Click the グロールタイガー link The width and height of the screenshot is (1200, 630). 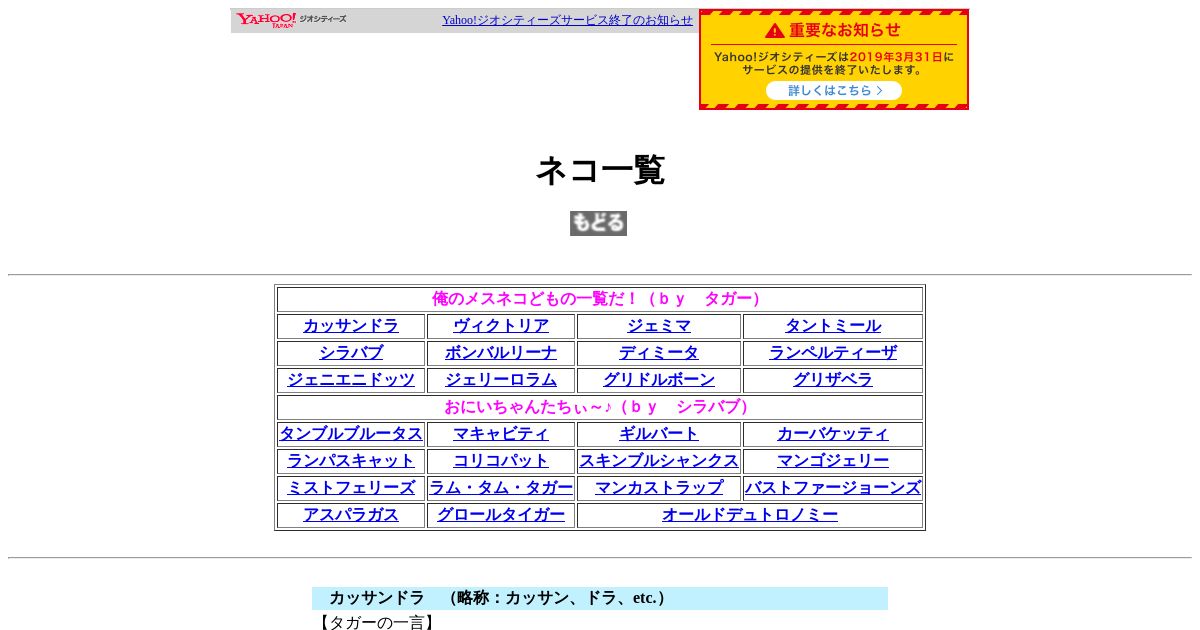tap(501, 515)
